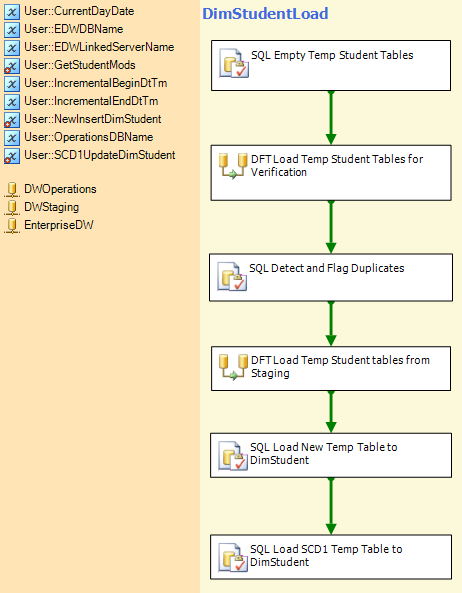This screenshot has height=593, width=462.
Task: Click the DimStudentLoad package title
Action: click(265, 14)
